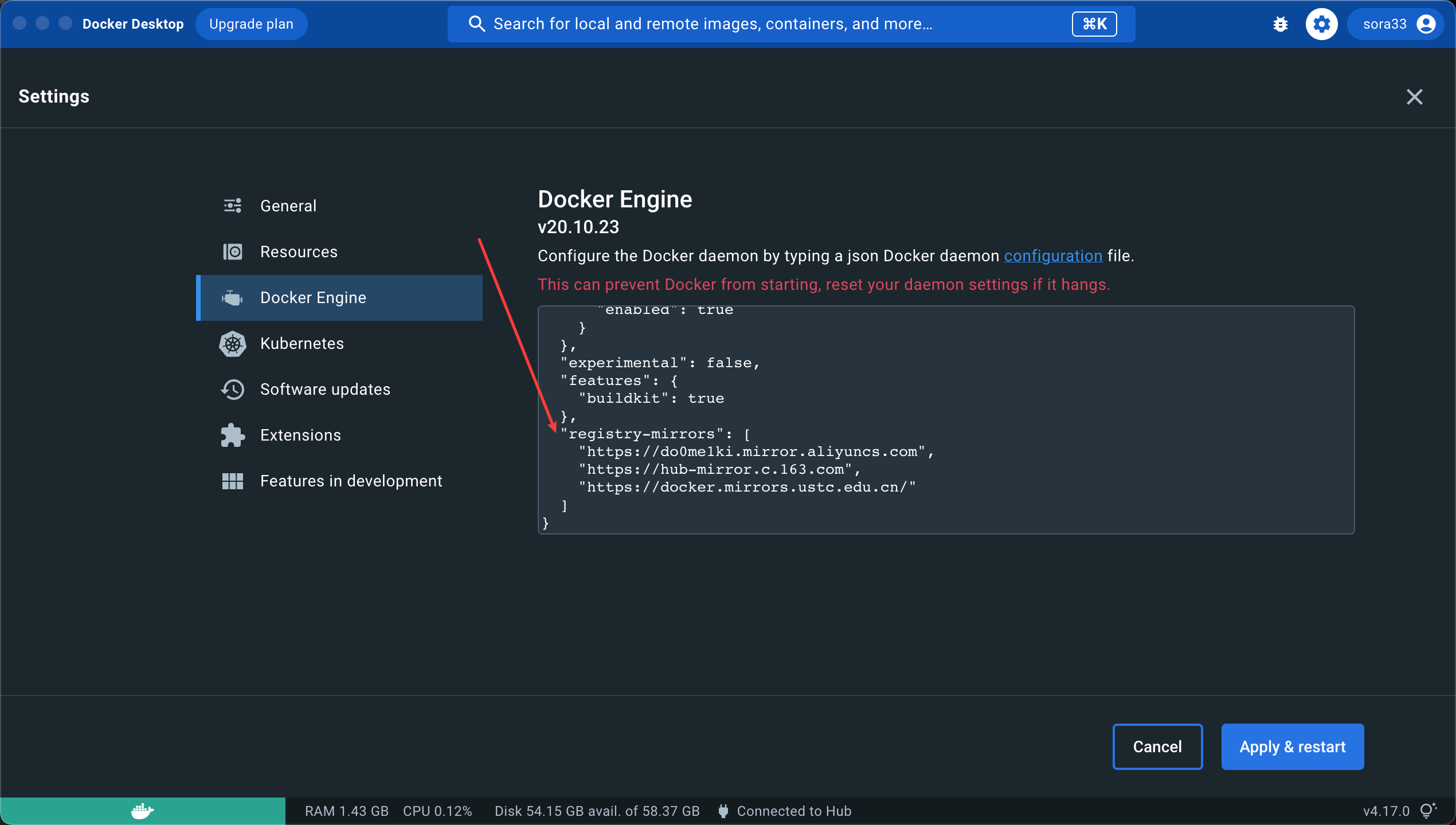
Task: Click the magnifier search icon
Action: (x=476, y=24)
